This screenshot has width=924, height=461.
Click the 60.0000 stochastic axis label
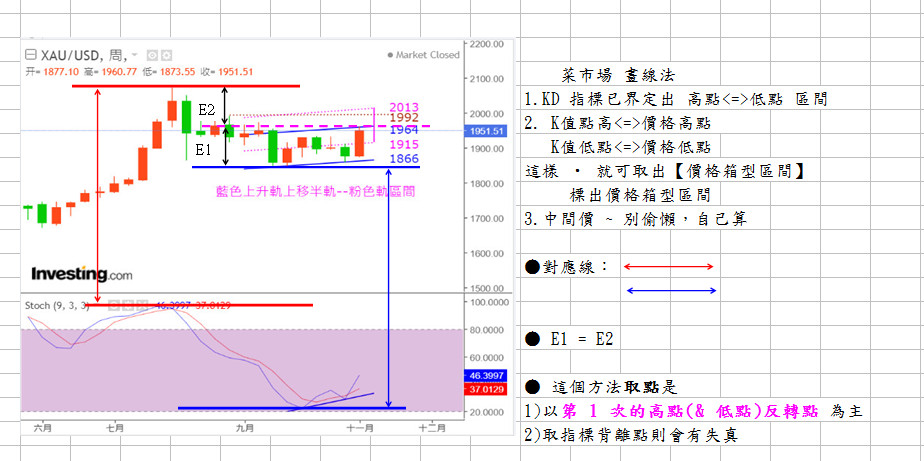pos(487,357)
